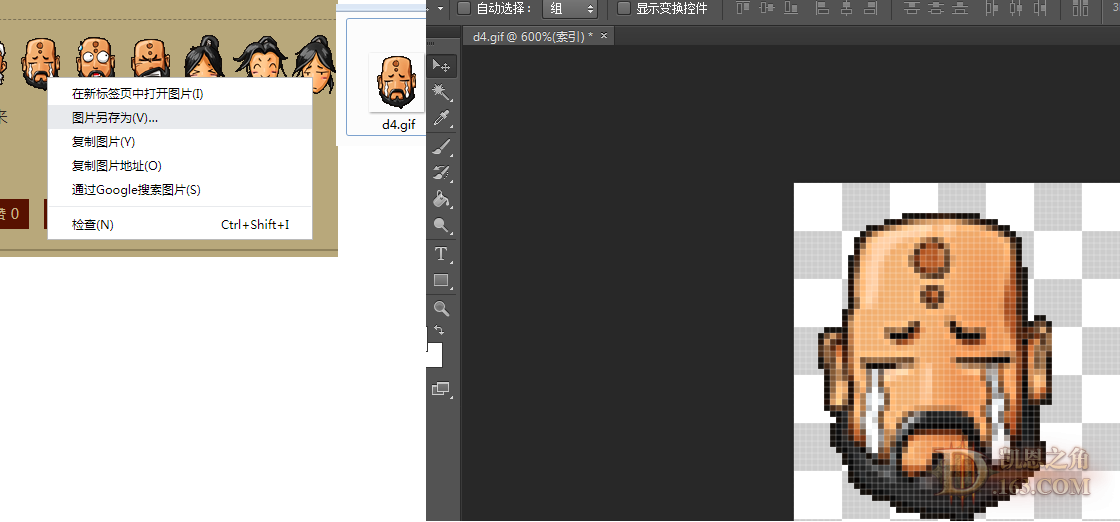Choose 复制图片(Y) from context menu
The image size is (1120, 522).
pyautogui.click(x=180, y=141)
